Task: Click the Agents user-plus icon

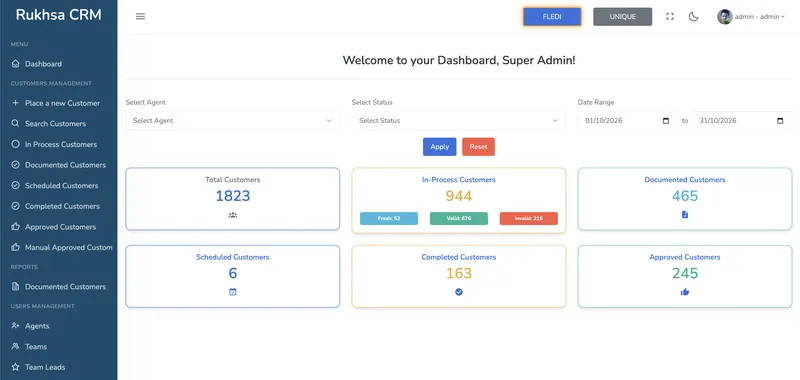Action: click(15, 325)
